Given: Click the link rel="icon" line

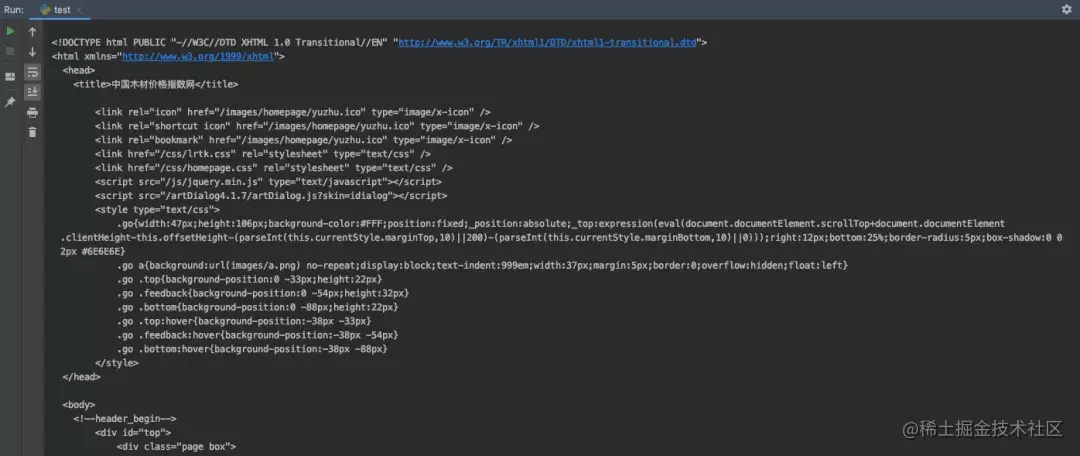Looking at the screenshot, I should coord(293,112).
